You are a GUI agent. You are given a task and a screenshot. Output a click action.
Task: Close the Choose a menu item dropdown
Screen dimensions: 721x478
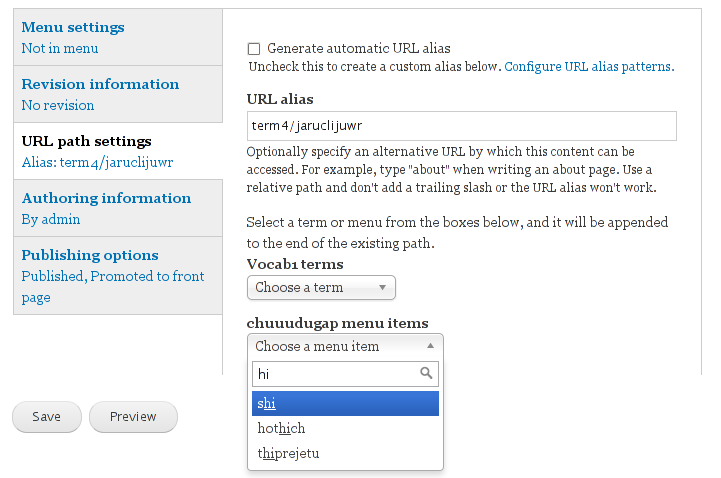point(345,346)
